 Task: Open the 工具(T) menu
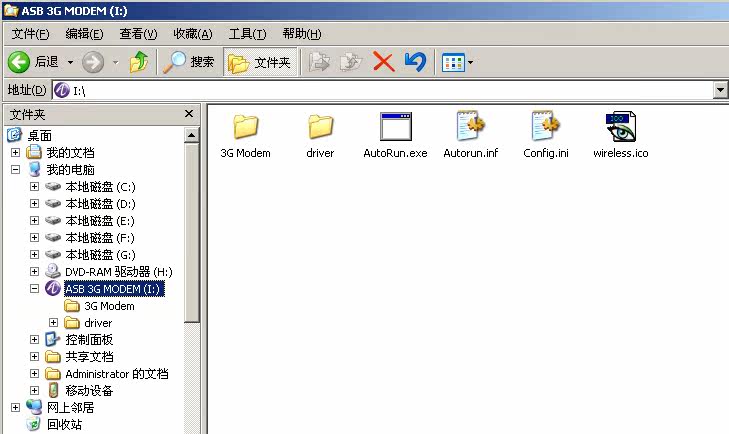247,34
